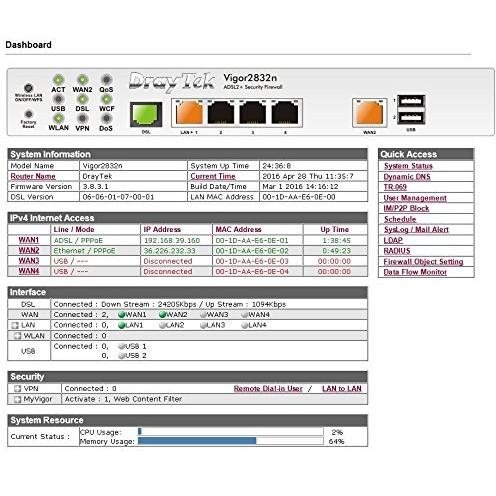496x496 pixels.
Task: Open Schedule in Quick Access
Action: tap(400, 219)
